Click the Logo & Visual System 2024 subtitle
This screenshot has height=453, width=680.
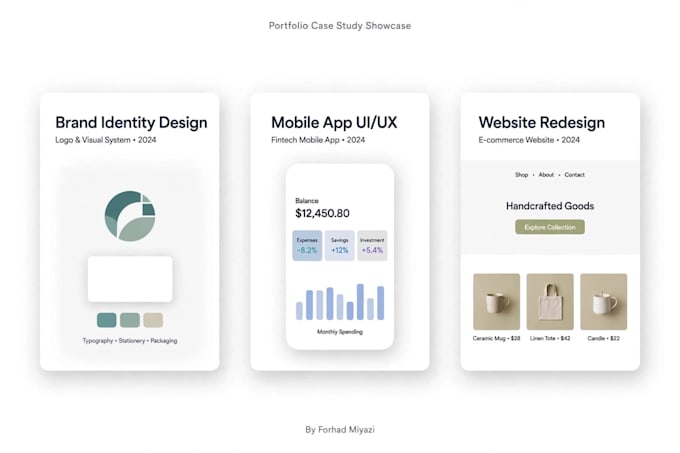105,140
